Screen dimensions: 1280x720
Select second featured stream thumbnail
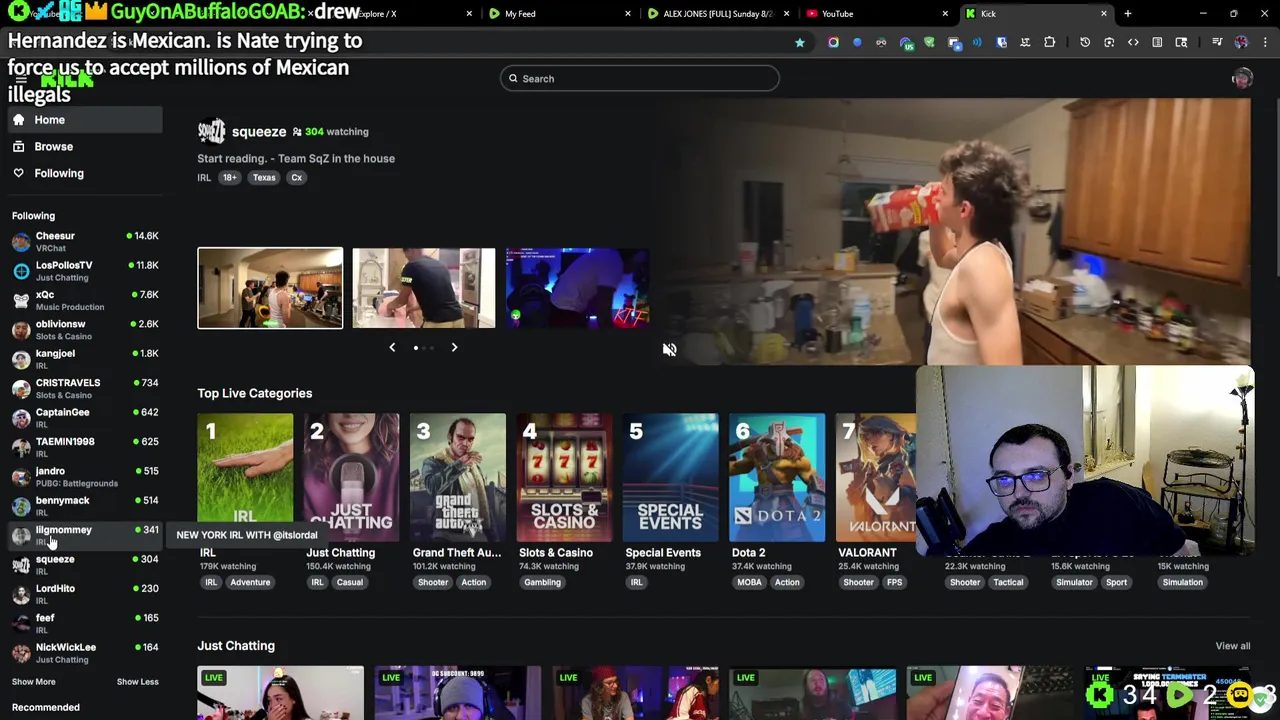pos(424,288)
